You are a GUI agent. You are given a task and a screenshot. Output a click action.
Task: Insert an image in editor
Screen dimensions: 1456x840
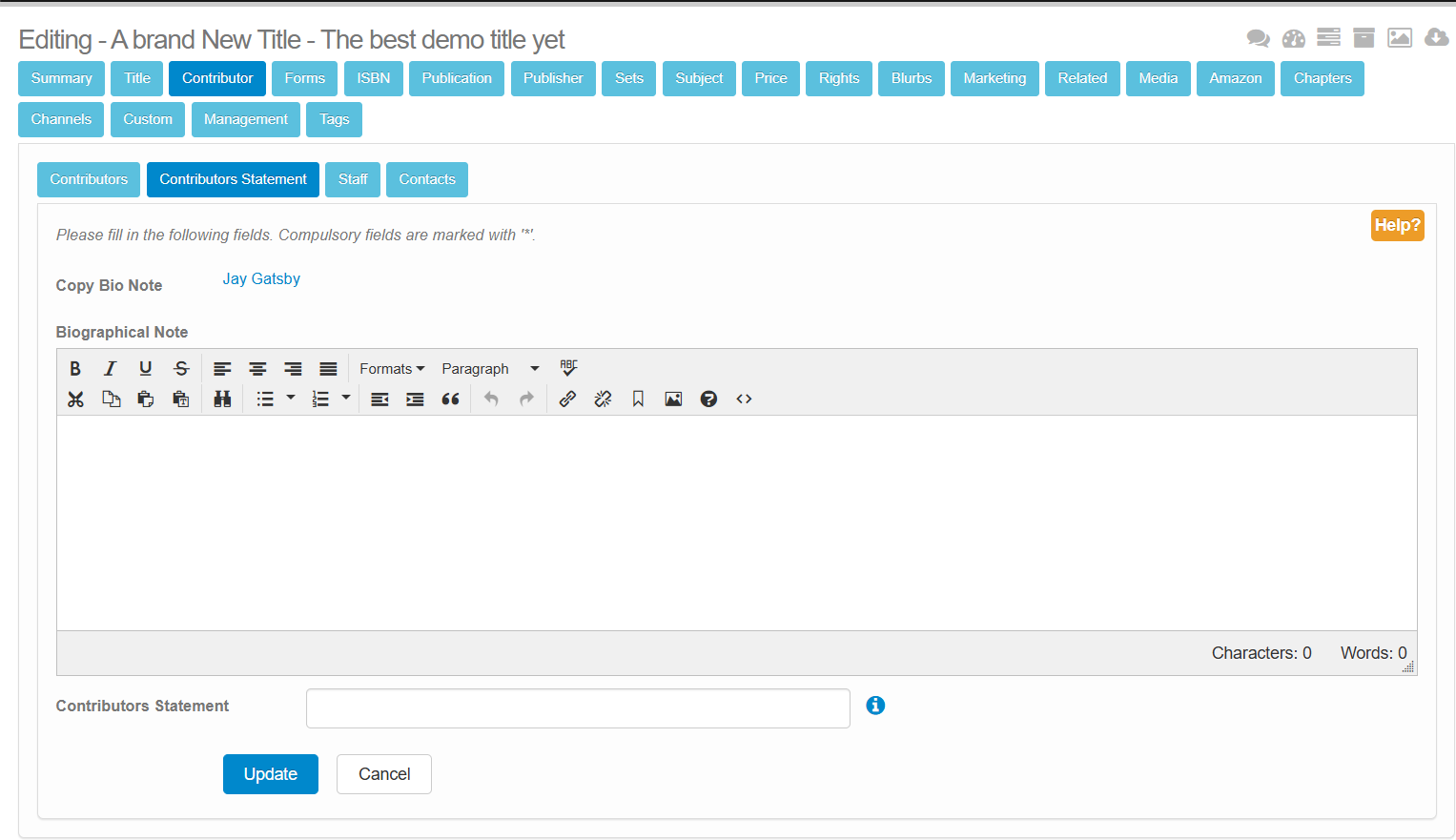[673, 400]
